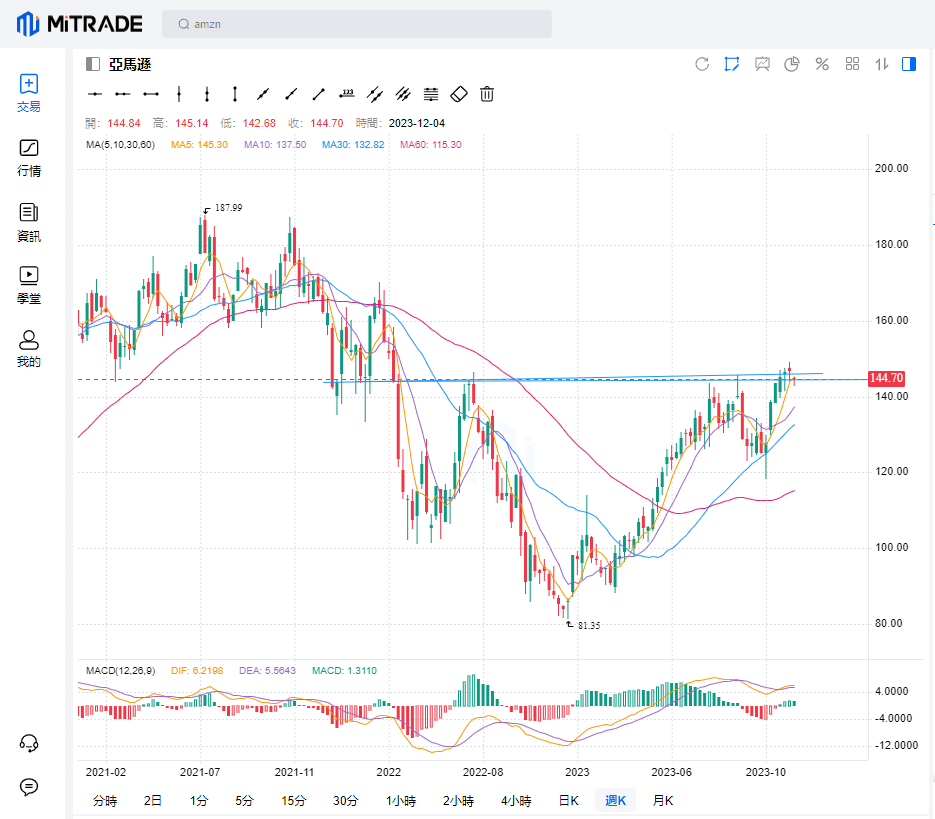This screenshot has height=819, width=935.
Task: Select the eraser drawing tool
Action: tap(459, 94)
